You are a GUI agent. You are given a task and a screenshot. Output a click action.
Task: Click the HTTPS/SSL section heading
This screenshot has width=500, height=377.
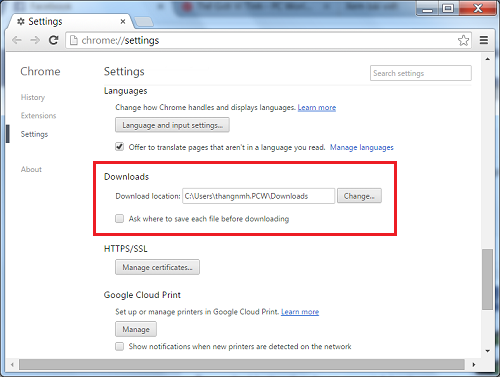click(x=126, y=249)
